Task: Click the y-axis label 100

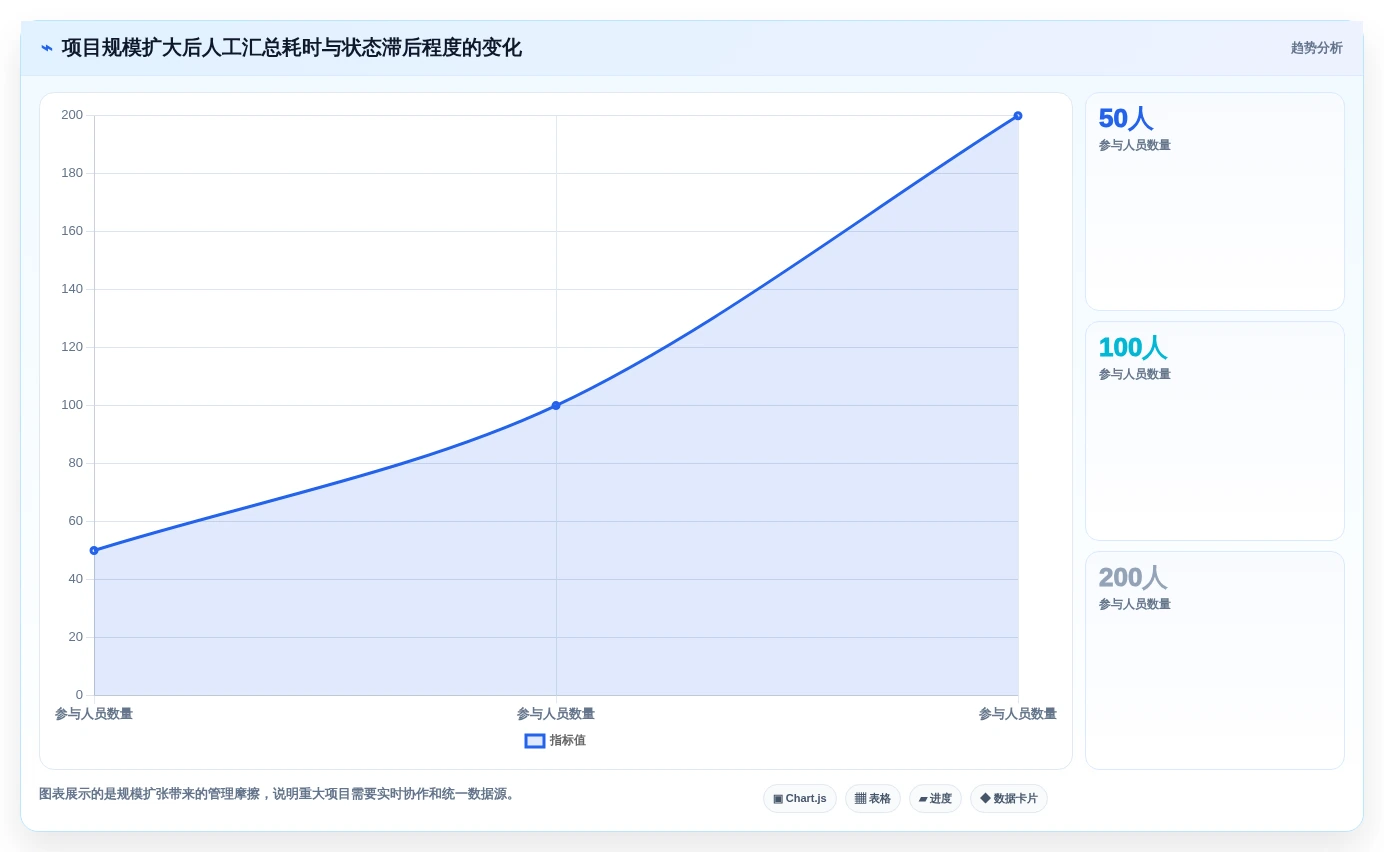Action: (72, 405)
